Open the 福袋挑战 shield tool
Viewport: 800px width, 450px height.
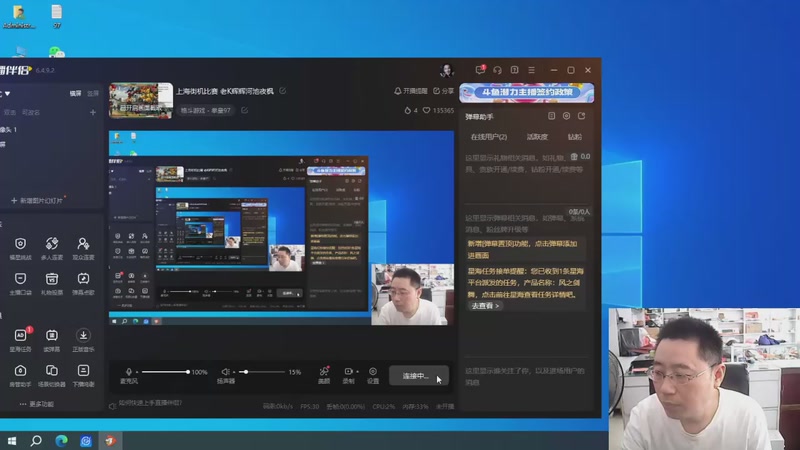(x=20, y=248)
